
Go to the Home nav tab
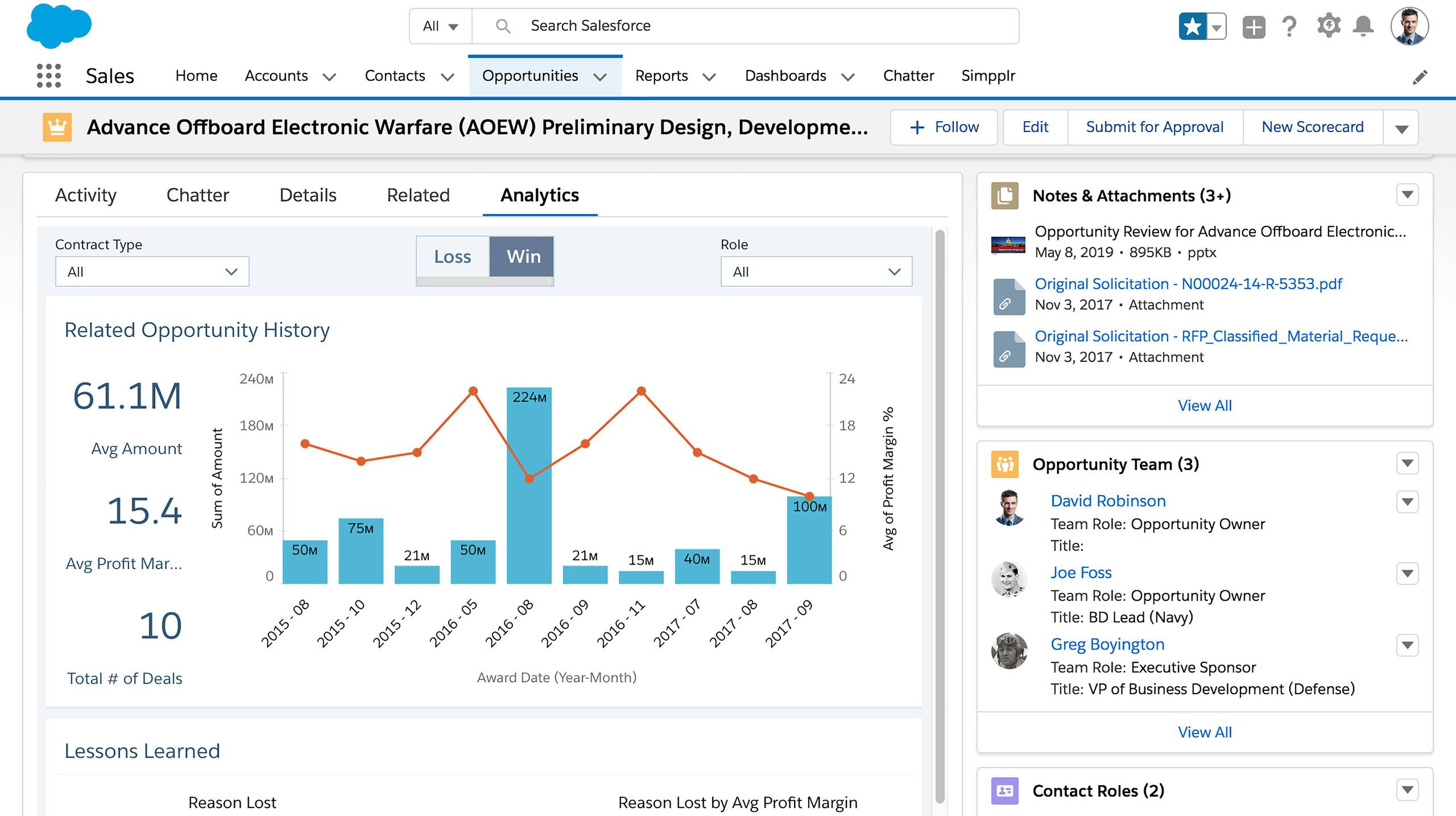click(196, 76)
